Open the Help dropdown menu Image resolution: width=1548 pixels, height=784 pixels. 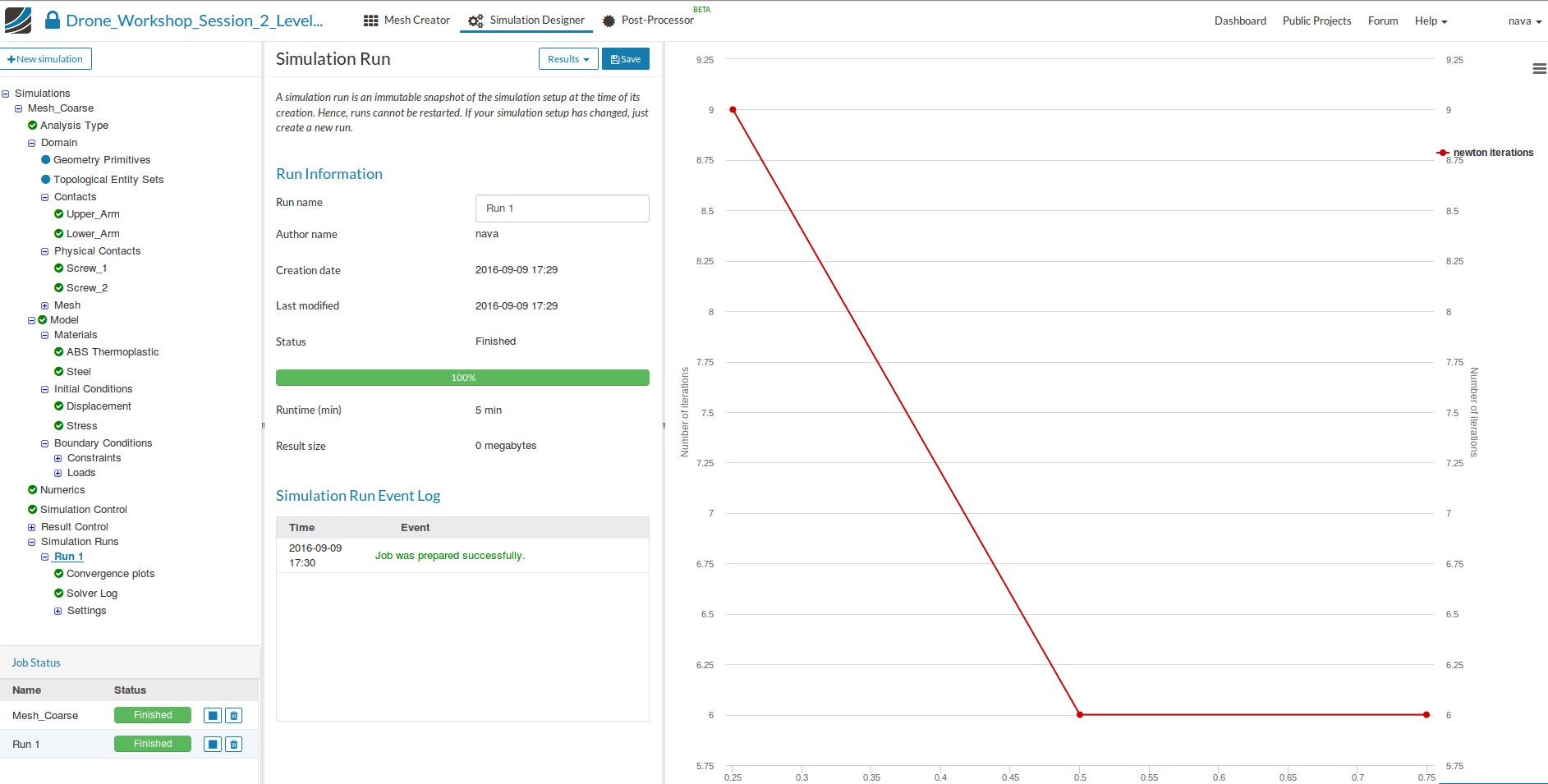point(1431,21)
